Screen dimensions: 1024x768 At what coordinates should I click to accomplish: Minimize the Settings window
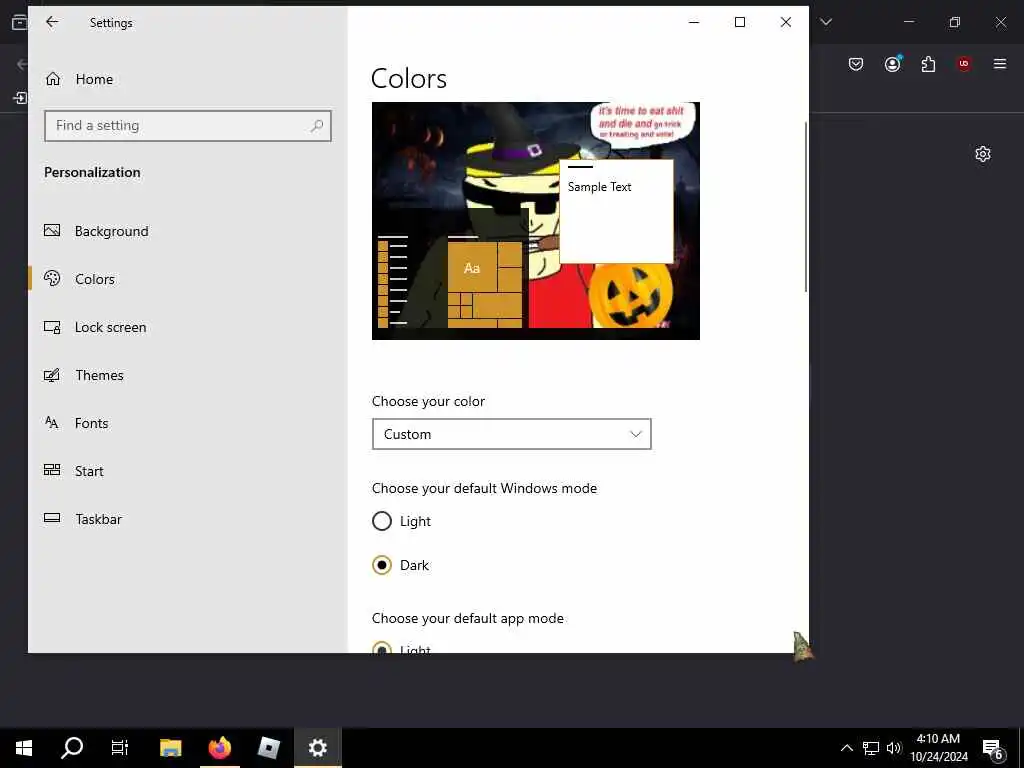coord(694,22)
